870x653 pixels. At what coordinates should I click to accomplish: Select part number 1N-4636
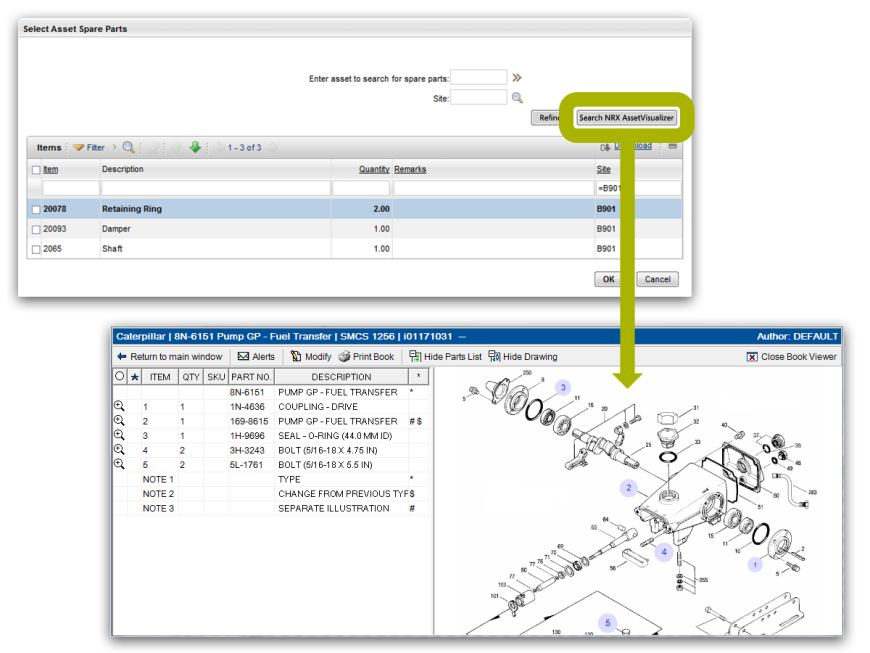pos(247,407)
